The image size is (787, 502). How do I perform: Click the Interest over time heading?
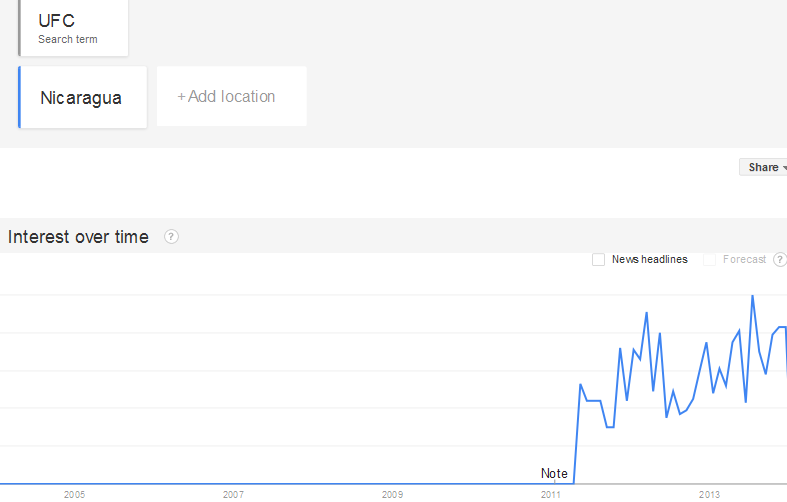[78, 237]
